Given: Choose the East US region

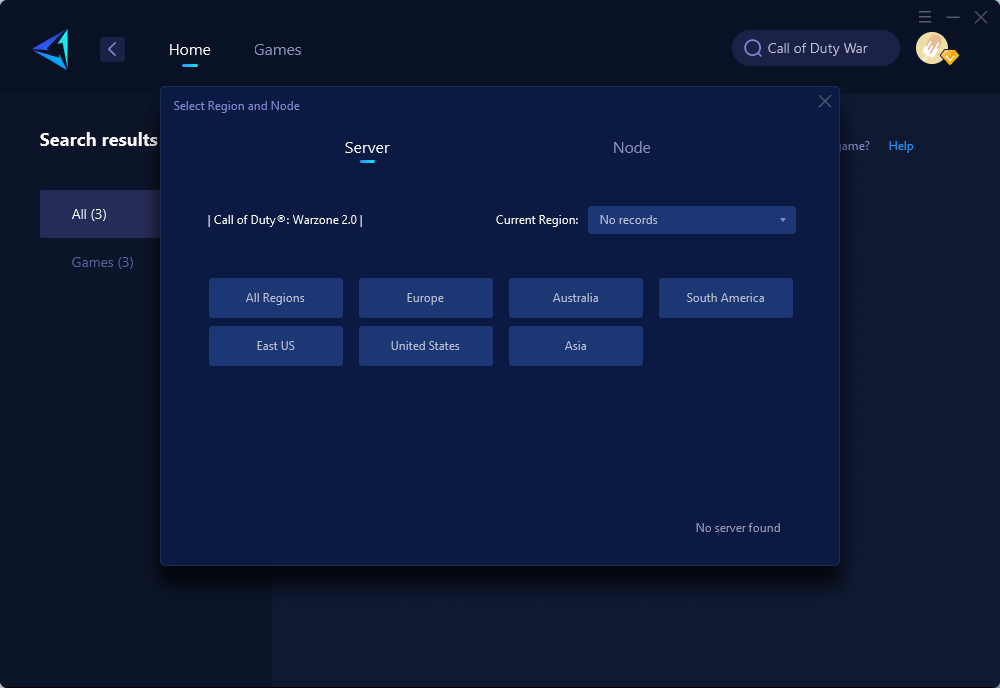Looking at the screenshot, I should pos(276,346).
